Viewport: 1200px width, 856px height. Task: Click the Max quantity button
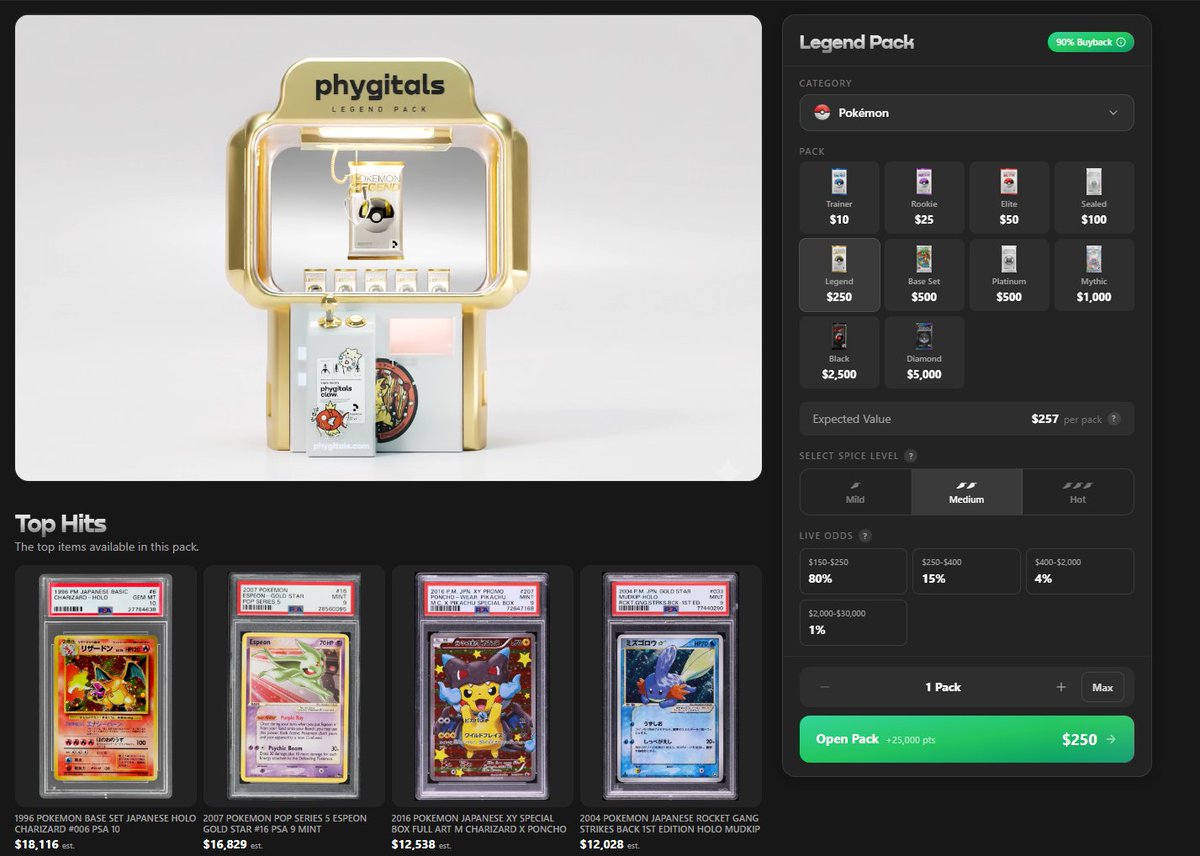pyautogui.click(x=1103, y=687)
